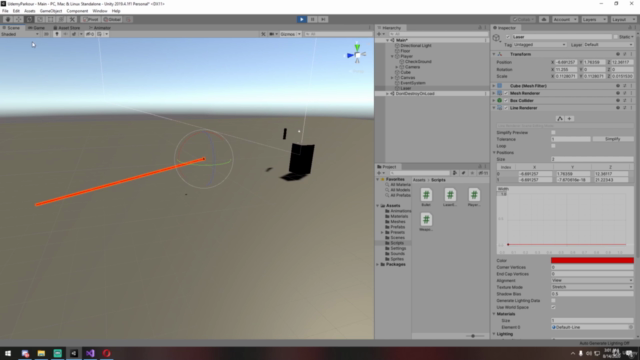The image size is (640, 360).
Task: Open scene camera settings icon
Action: coord(272,34)
